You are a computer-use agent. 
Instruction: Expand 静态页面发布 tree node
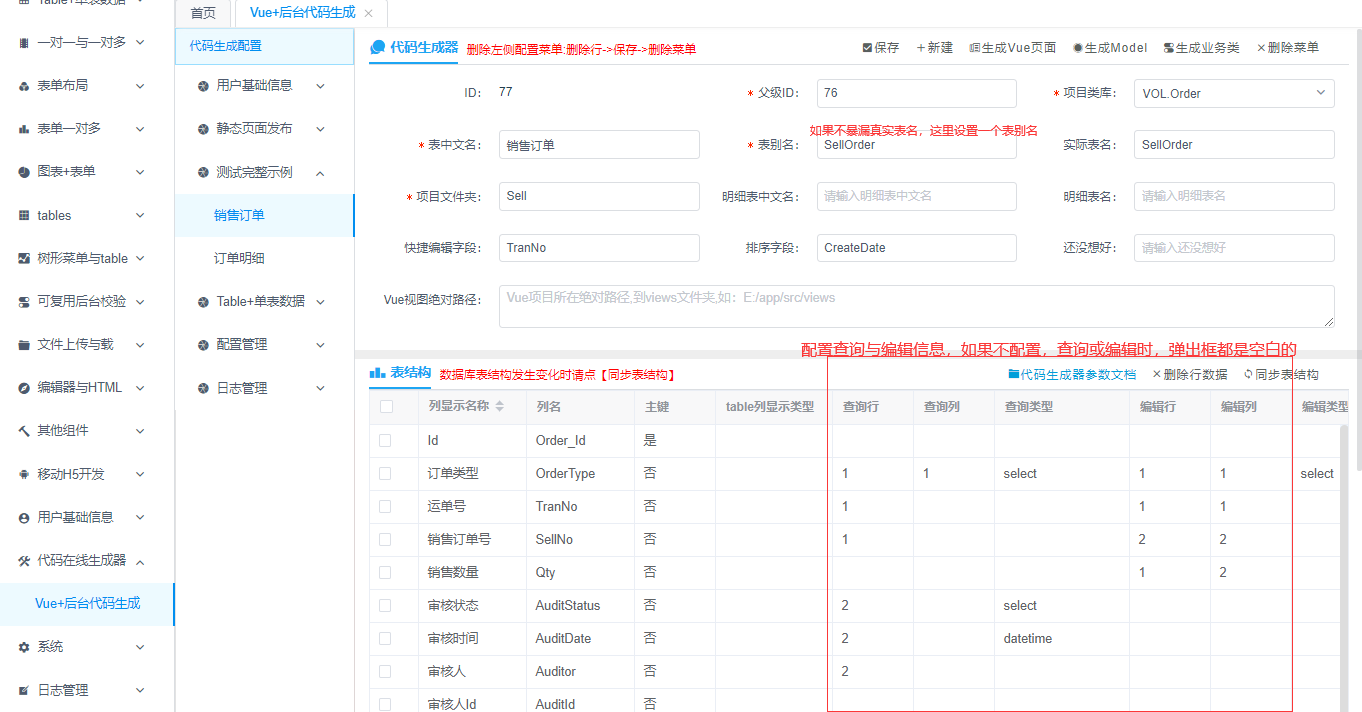320,129
